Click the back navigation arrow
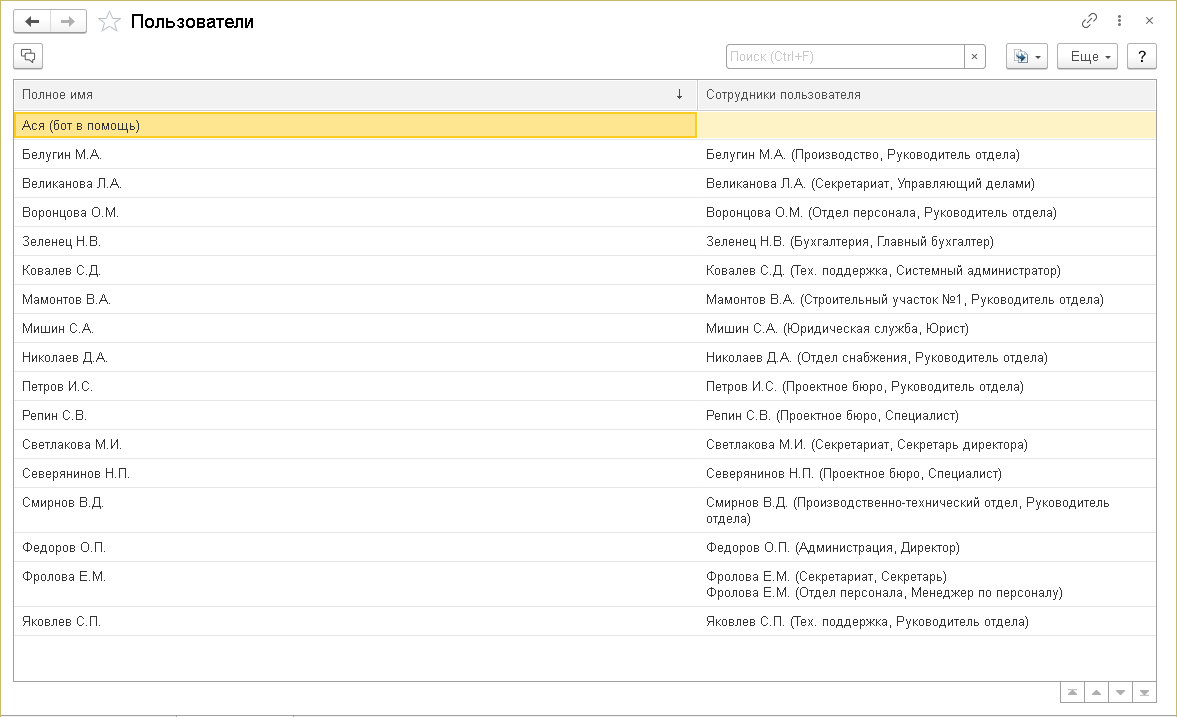Viewport: 1177px width, 717px height. [x=32, y=21]
